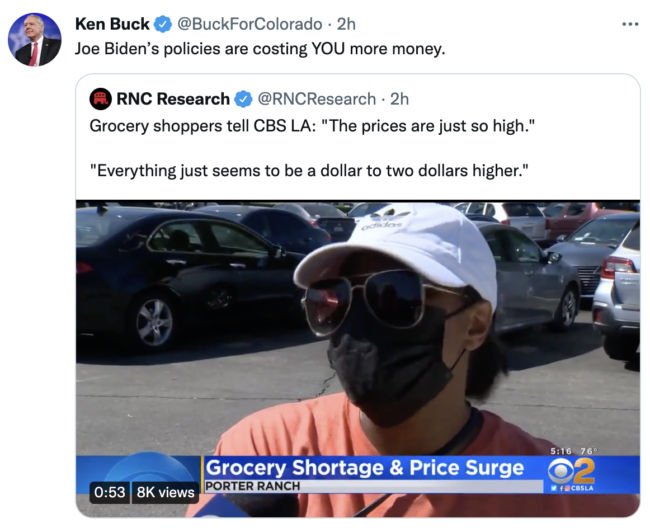Click the RNC Research elephant avatar
The width and height of the screenshot is (650, 528).
click(100, 99)
